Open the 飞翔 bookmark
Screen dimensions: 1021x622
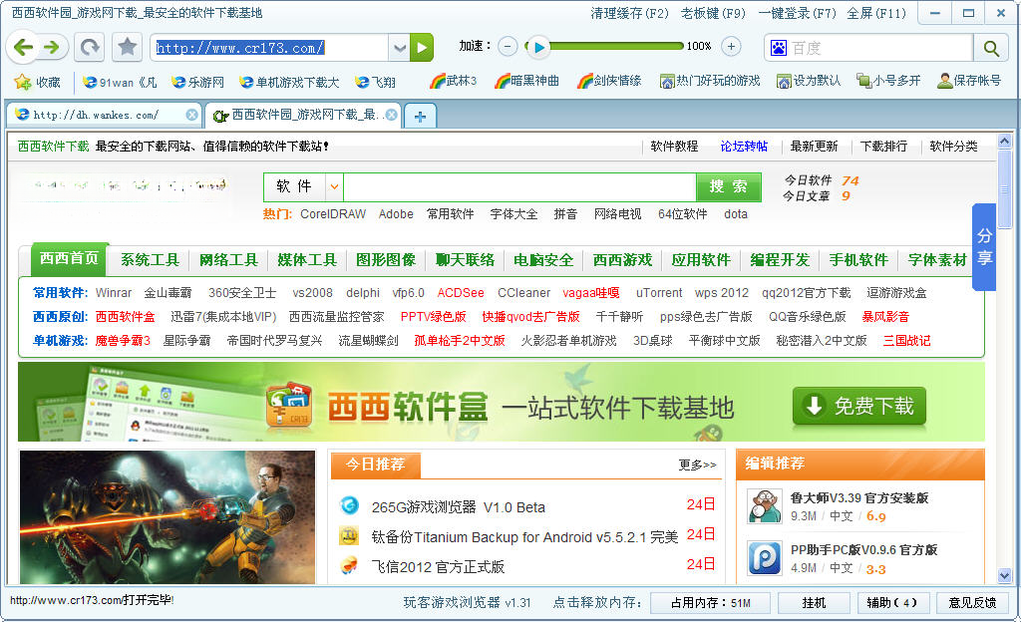[376, 82]
